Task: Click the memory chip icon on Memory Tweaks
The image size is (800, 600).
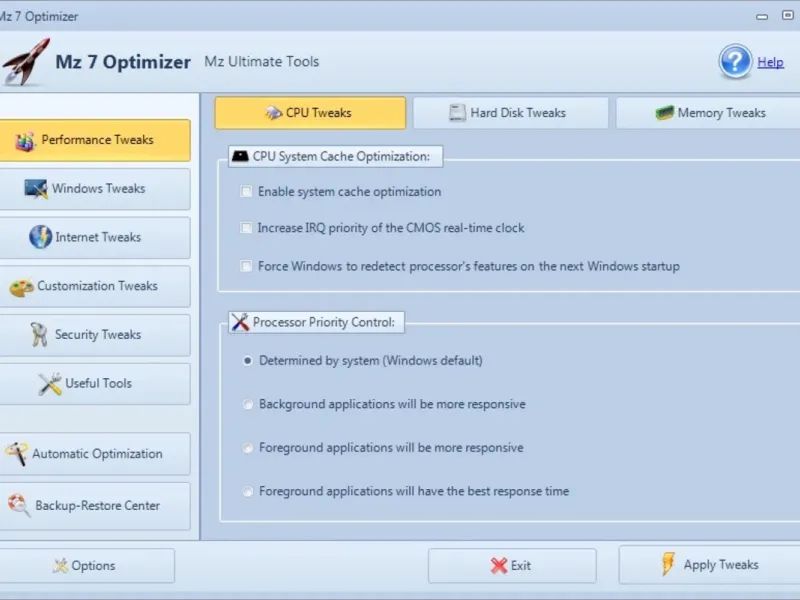Action: (664, 112)
